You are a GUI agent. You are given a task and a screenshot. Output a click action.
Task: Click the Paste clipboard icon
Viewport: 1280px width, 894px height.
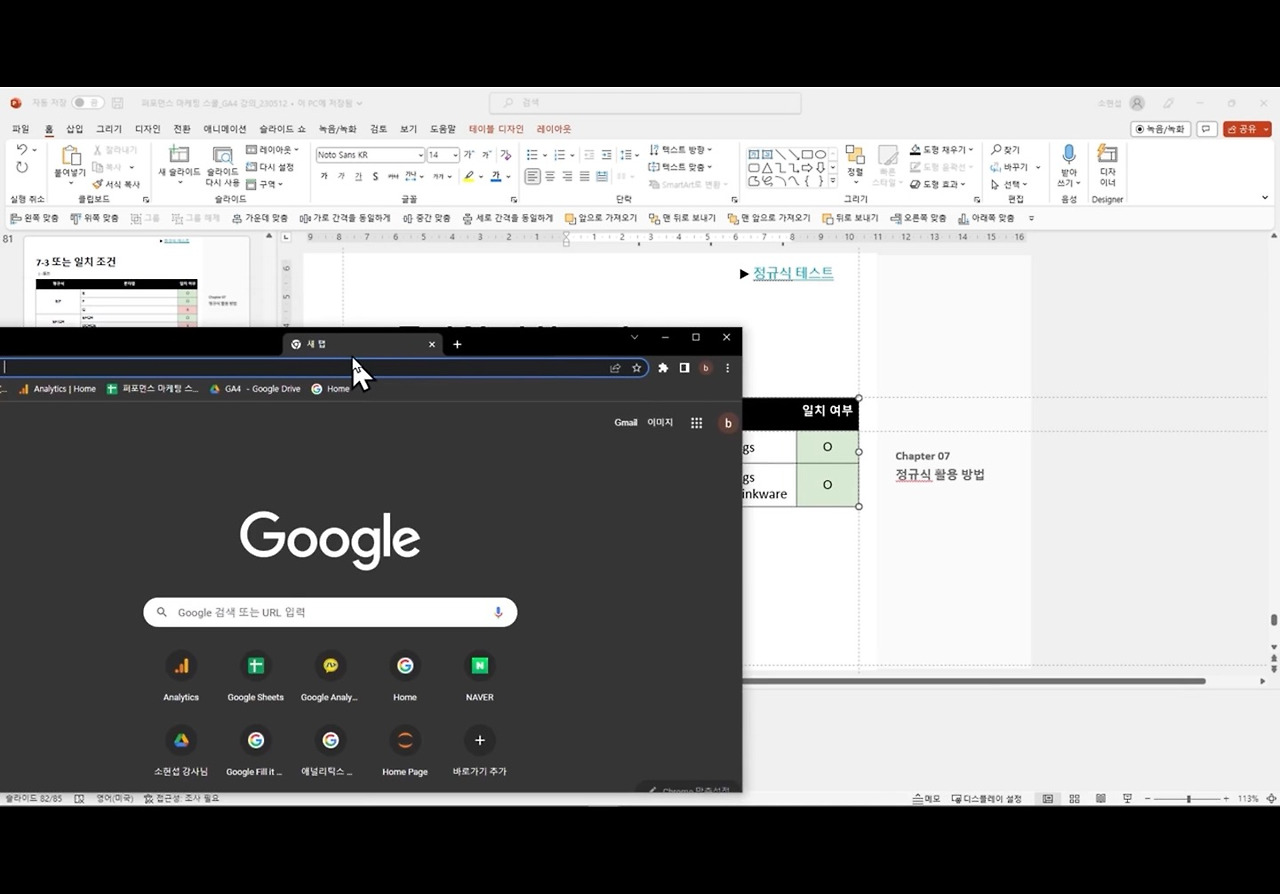coord(70,156)
